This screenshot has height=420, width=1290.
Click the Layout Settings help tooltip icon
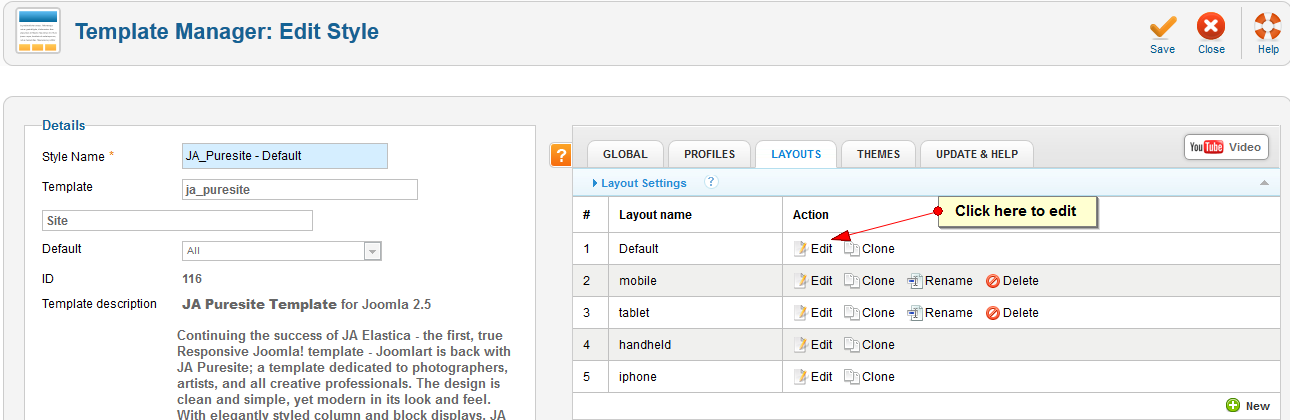tap(711, 182)
